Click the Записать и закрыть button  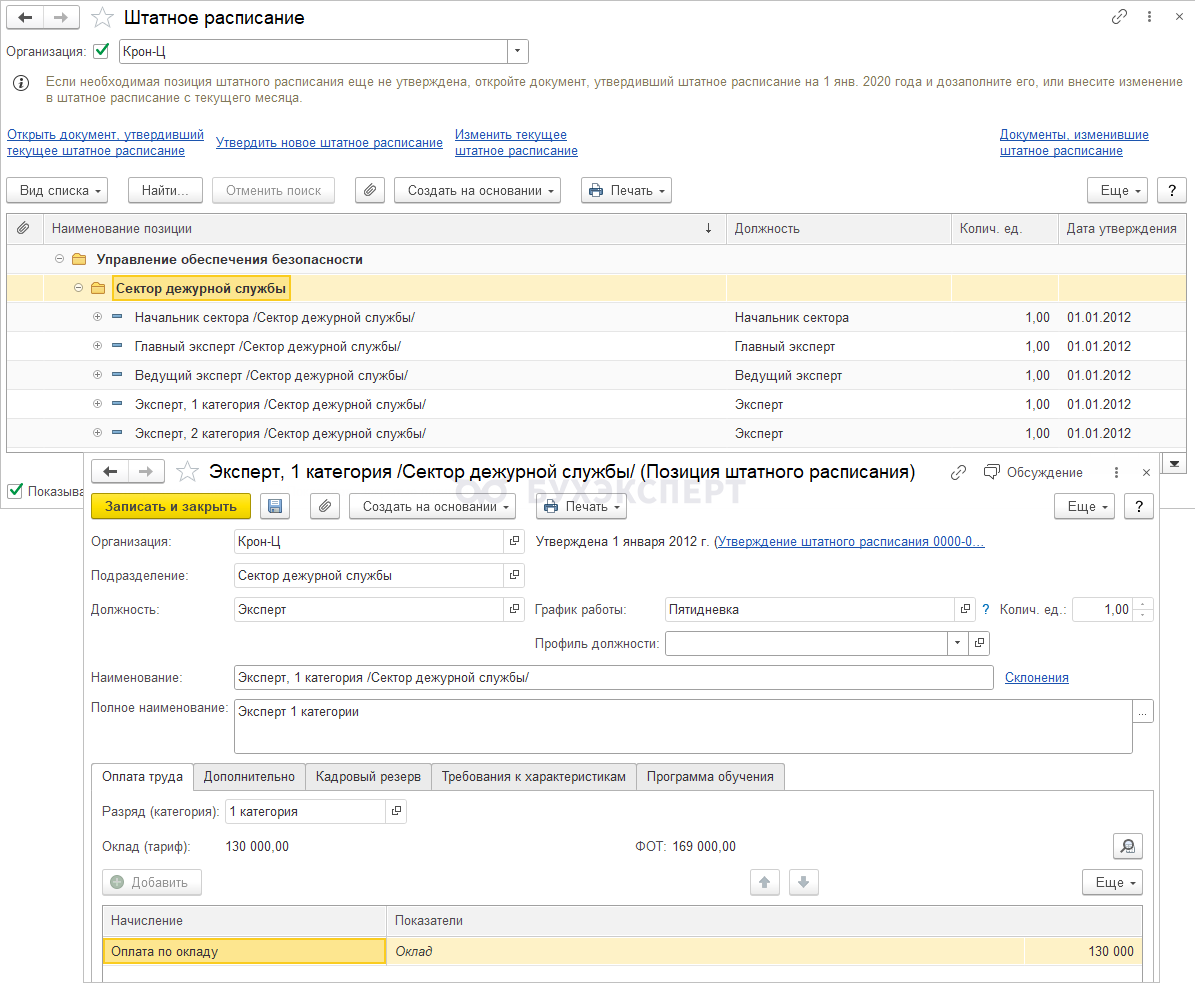pyautogui.click(x=171, y=507)
